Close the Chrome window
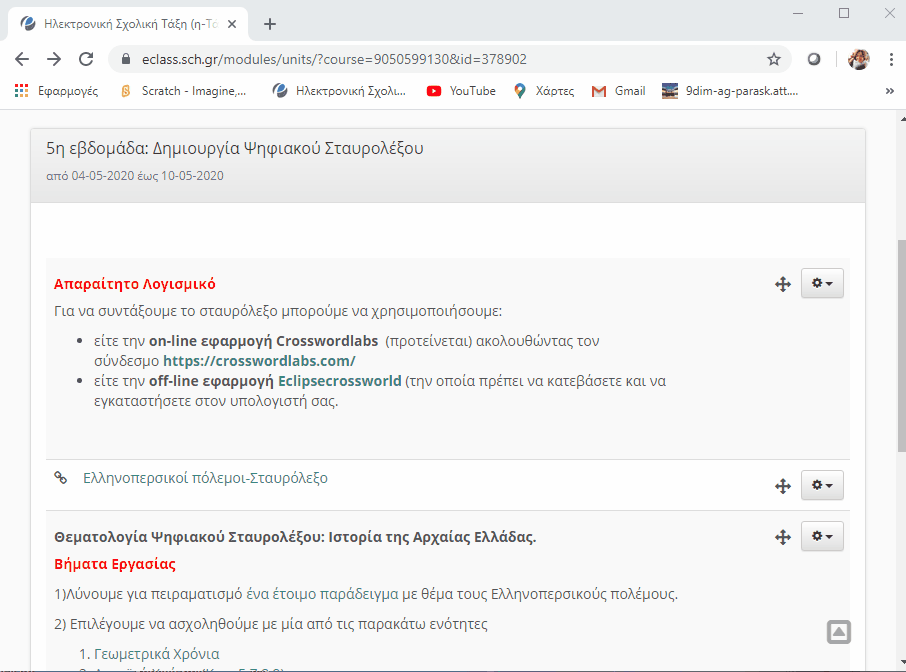The height and width of the screenshot is (672, 906). 890,13
